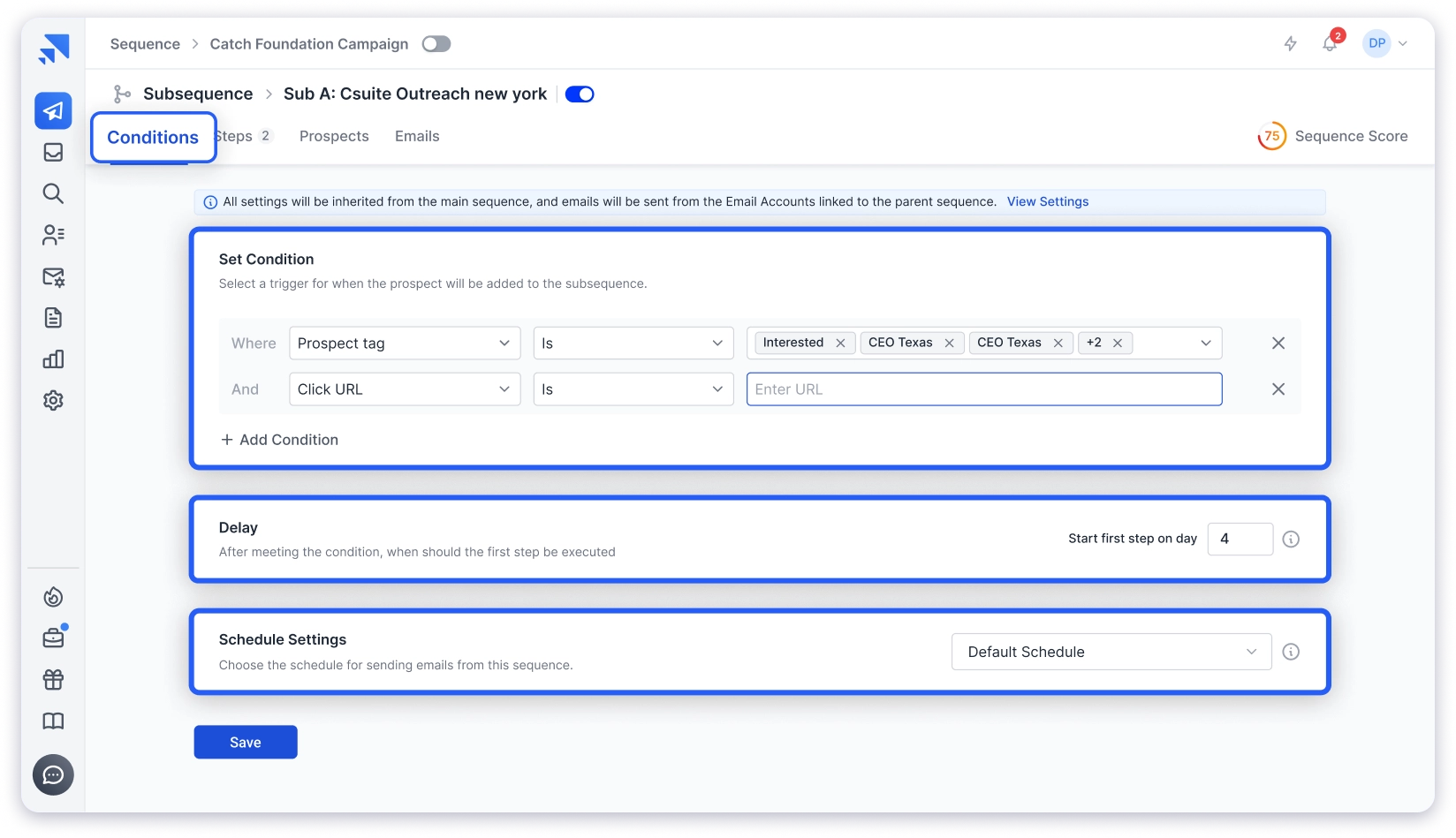
Task: Remove the Interested tag chip
Action: (840, 344)
